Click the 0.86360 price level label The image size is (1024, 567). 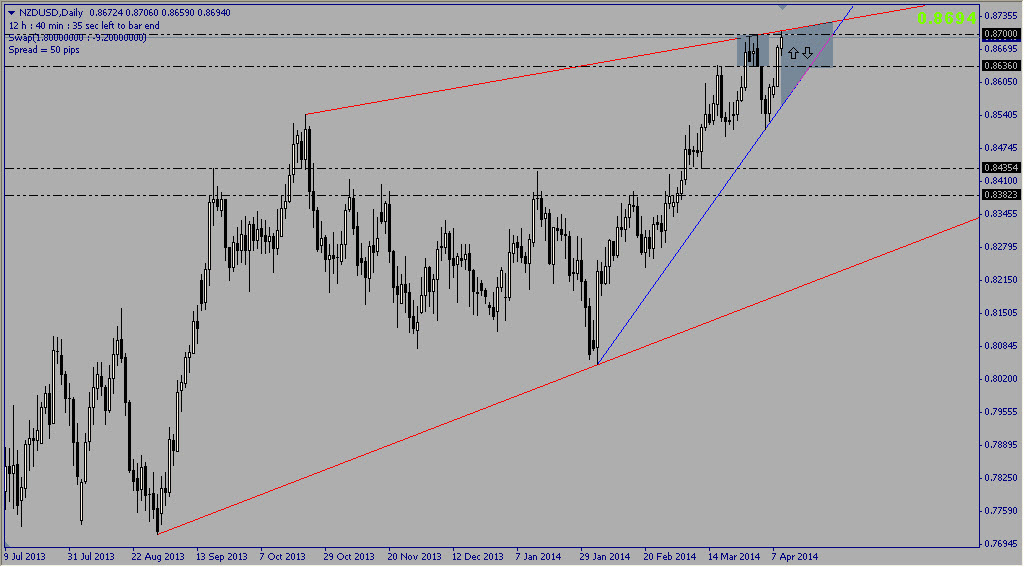[x=1000, y=66]
